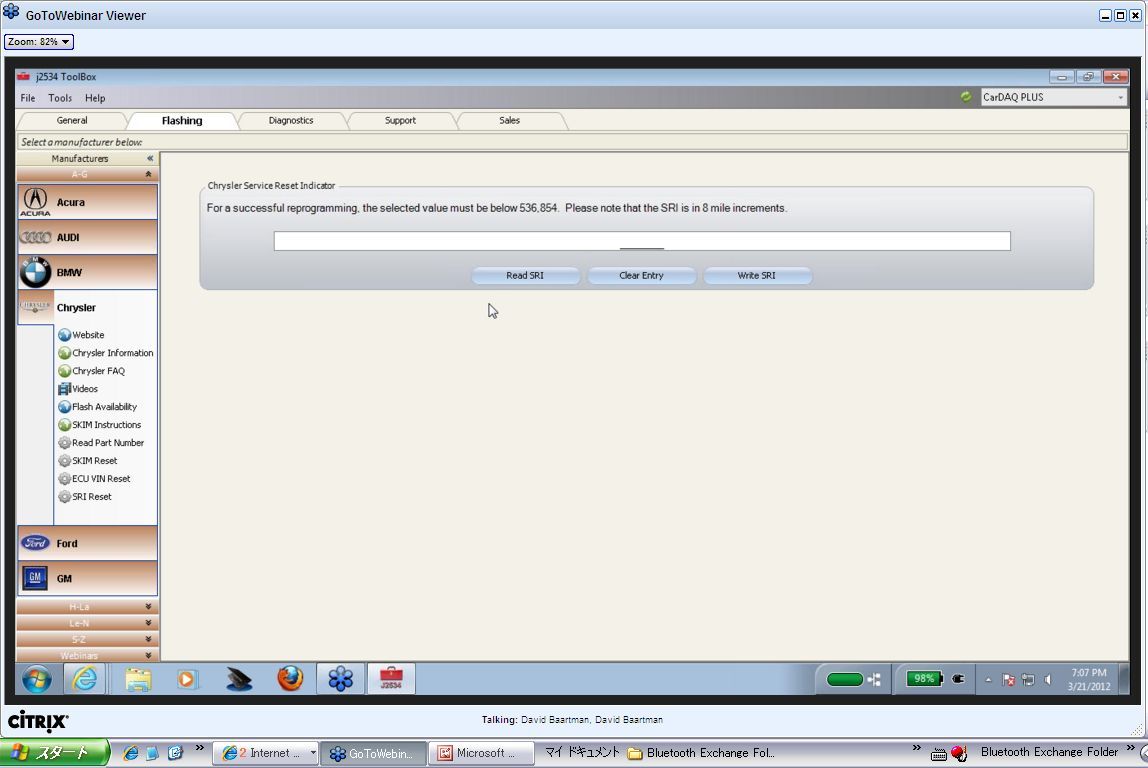Click the SRI value input field
The height and width of the screenshot is (768, 1148).
(x=642, y=241)
